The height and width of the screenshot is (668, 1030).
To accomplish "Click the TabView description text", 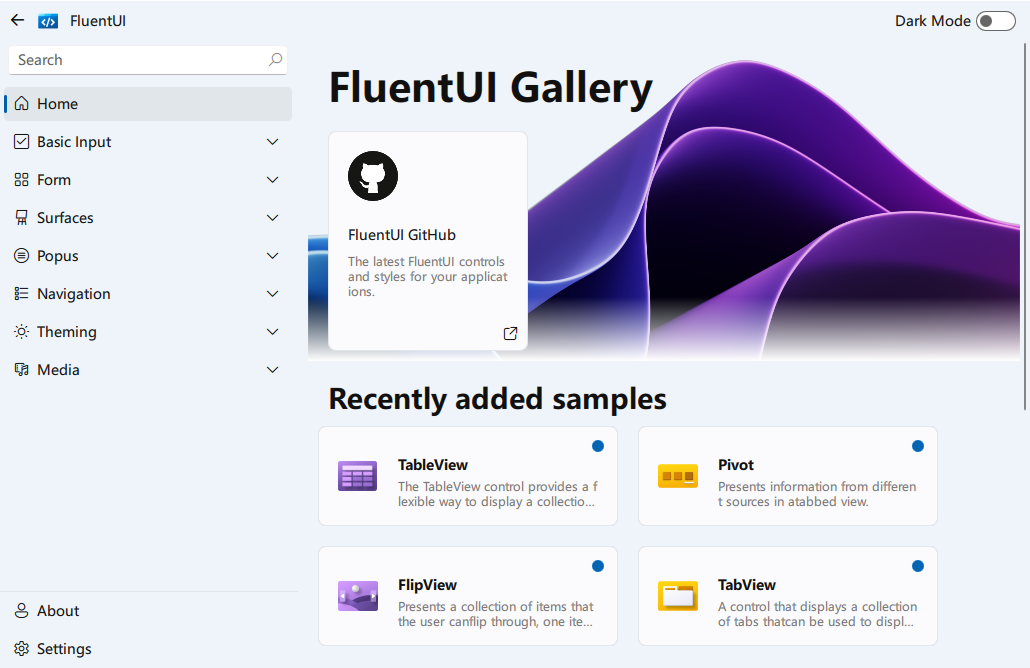I will (x=817, y=614).
